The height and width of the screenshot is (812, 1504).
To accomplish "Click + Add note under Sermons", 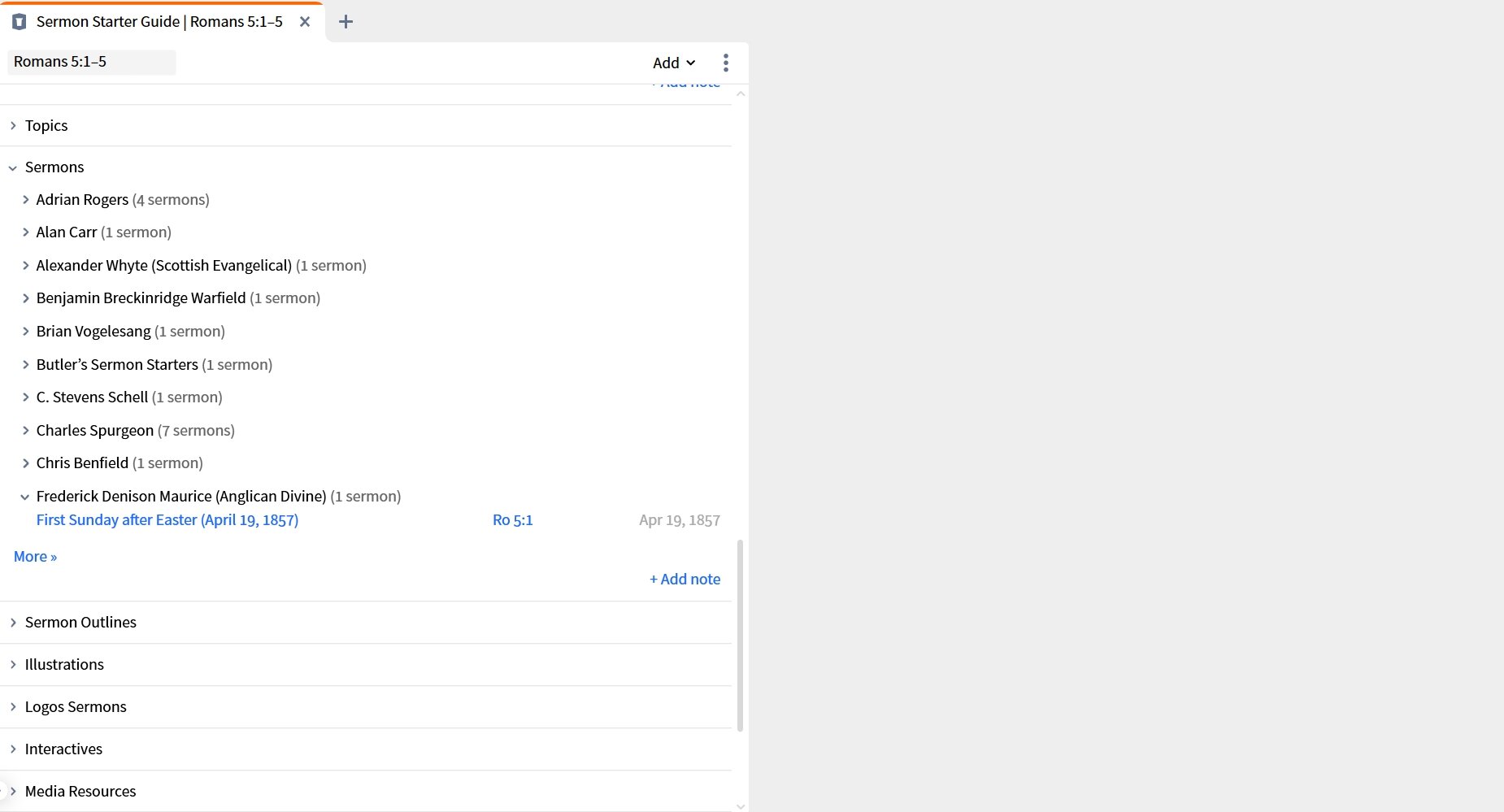I will pos(685,580).
